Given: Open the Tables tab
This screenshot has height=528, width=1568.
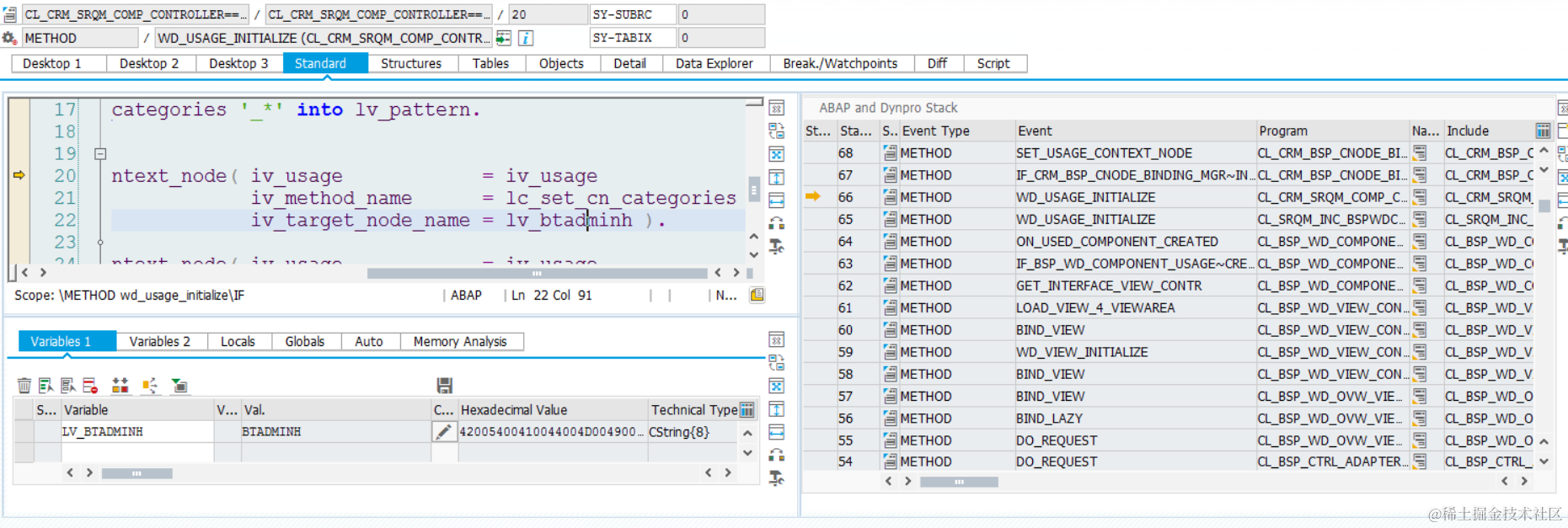Looking at the screenshot, I should coord(490,63).
